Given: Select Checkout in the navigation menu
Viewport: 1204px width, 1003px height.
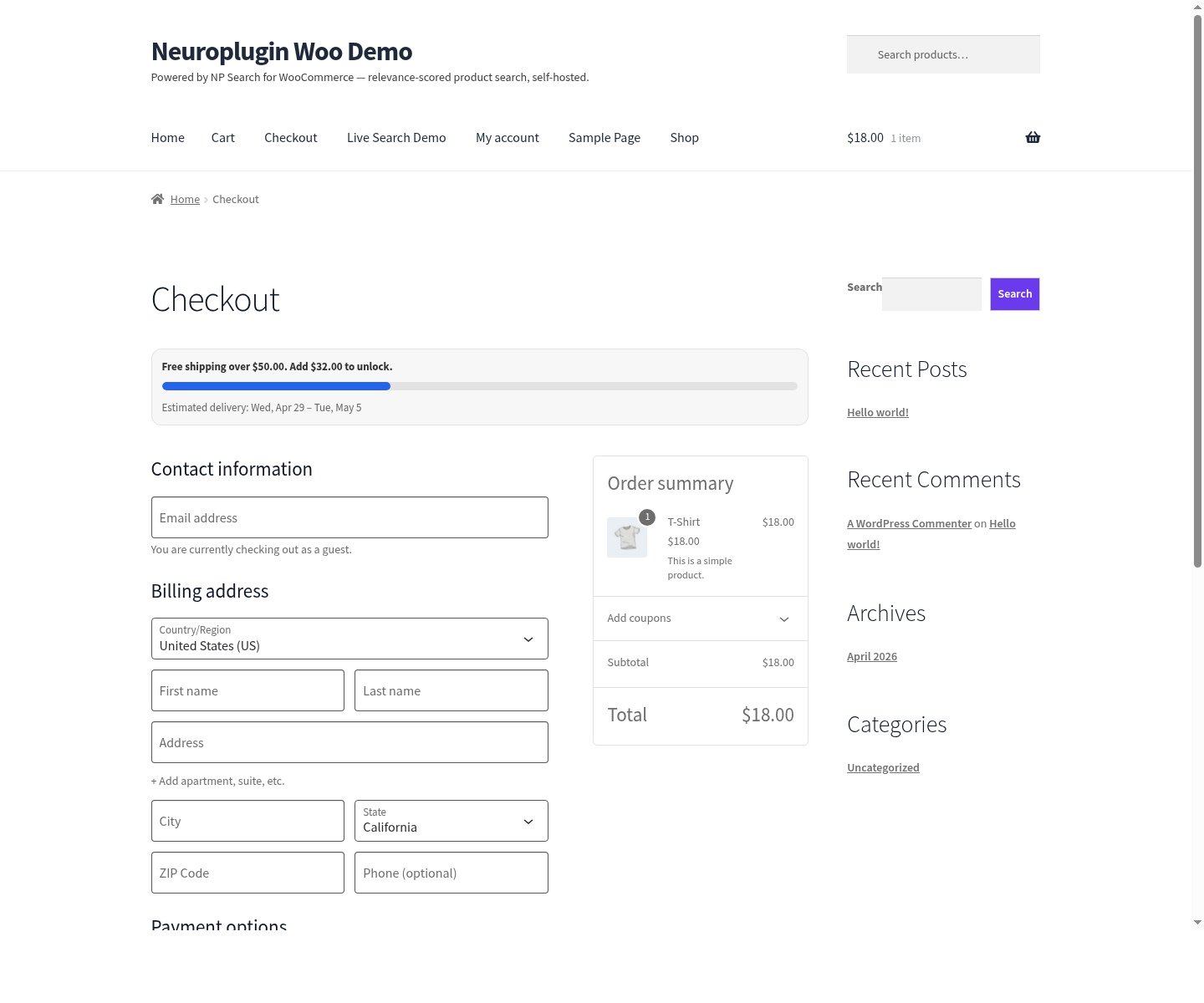Looking at the screenshot, I should [291, 138].
